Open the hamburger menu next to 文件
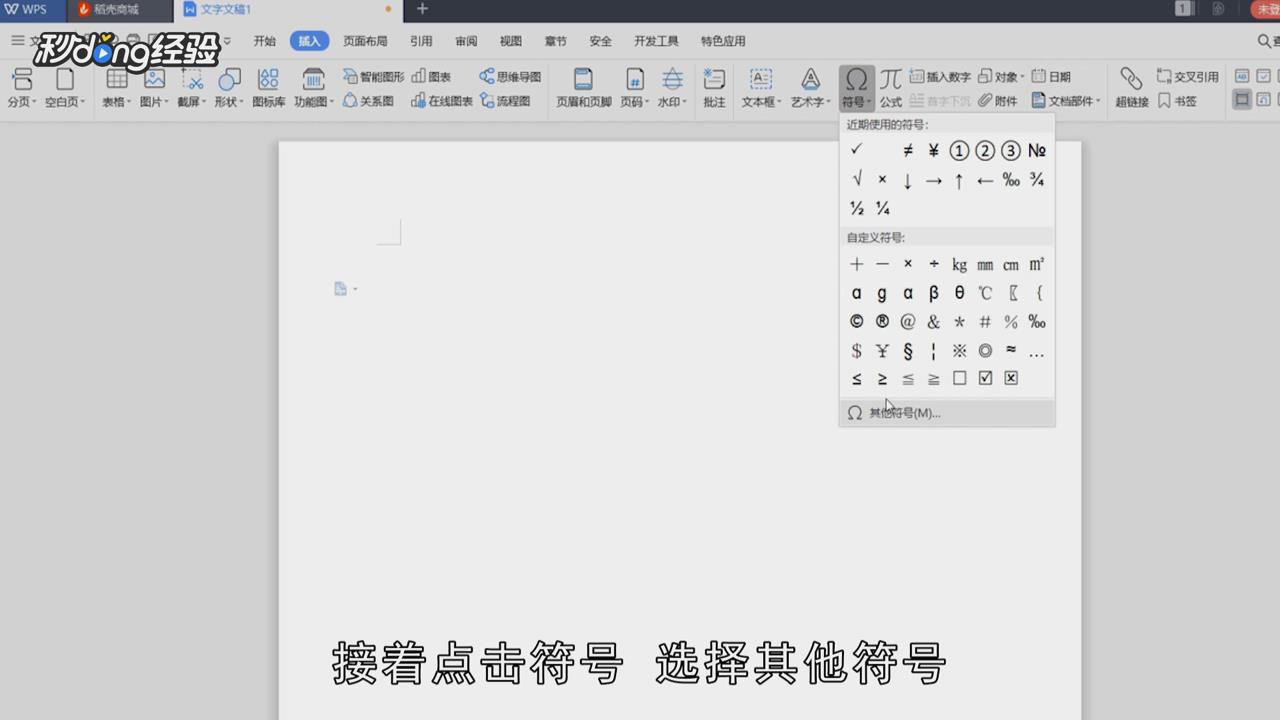 pos(17,41)
